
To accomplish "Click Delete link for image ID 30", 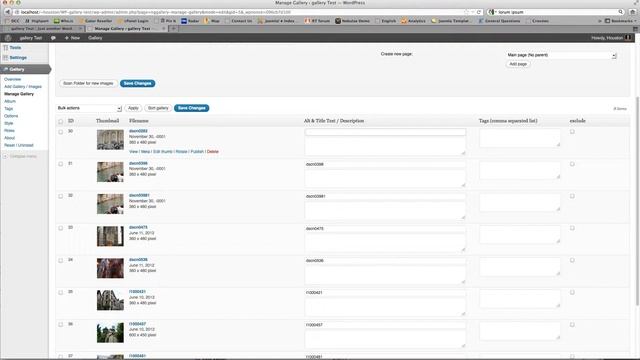I will point(213,151).
